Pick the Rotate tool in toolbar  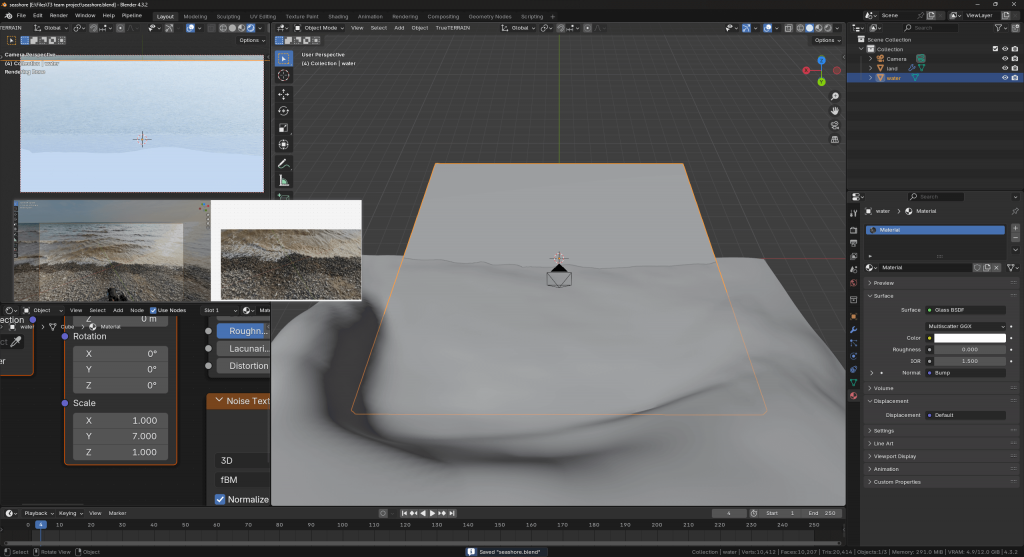tap(284, 110)
